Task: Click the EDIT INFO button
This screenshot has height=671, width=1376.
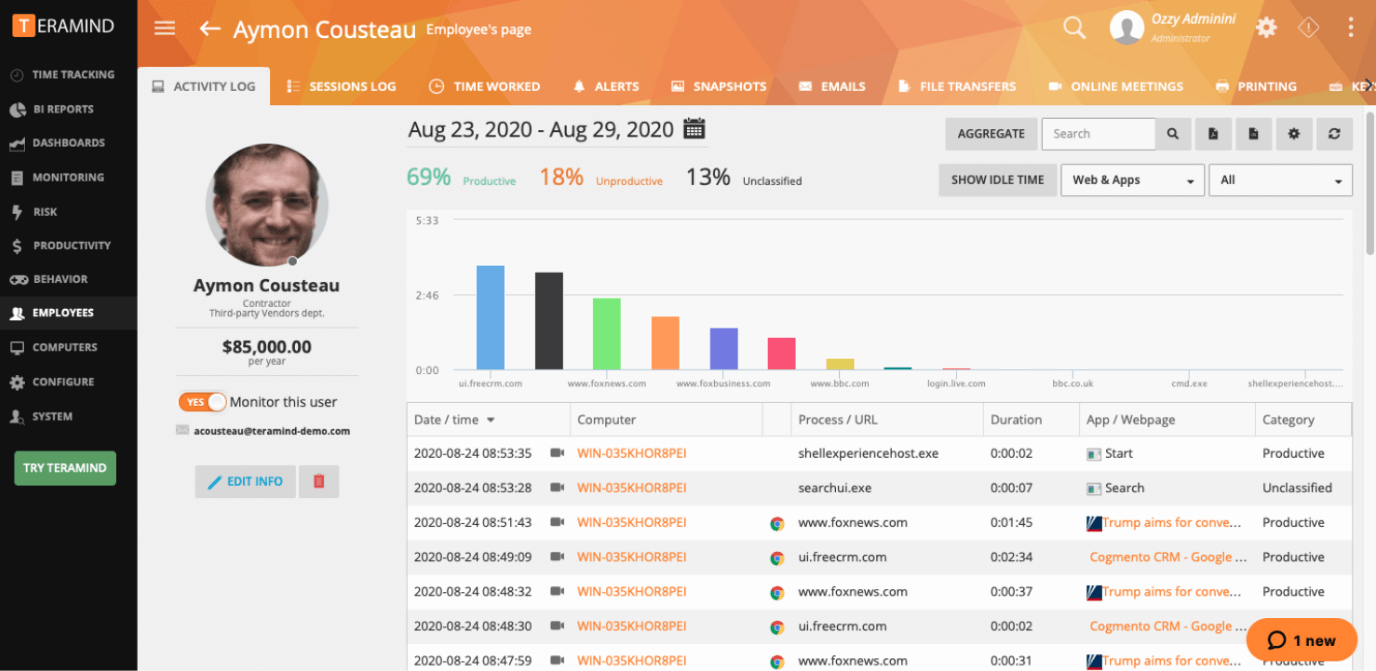Action: 245,481
